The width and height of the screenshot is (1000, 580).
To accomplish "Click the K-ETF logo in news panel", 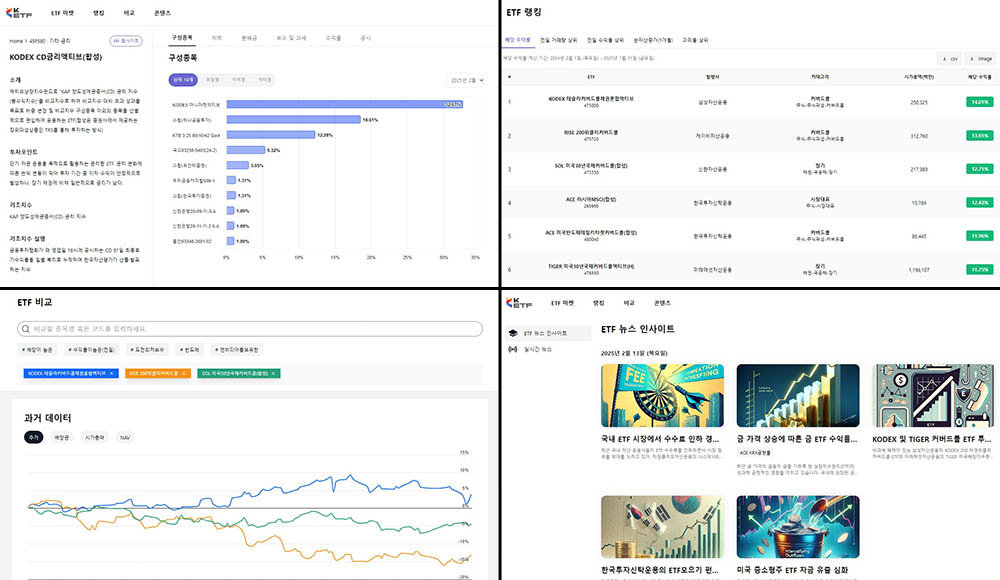I will click(x=519, y=302).
